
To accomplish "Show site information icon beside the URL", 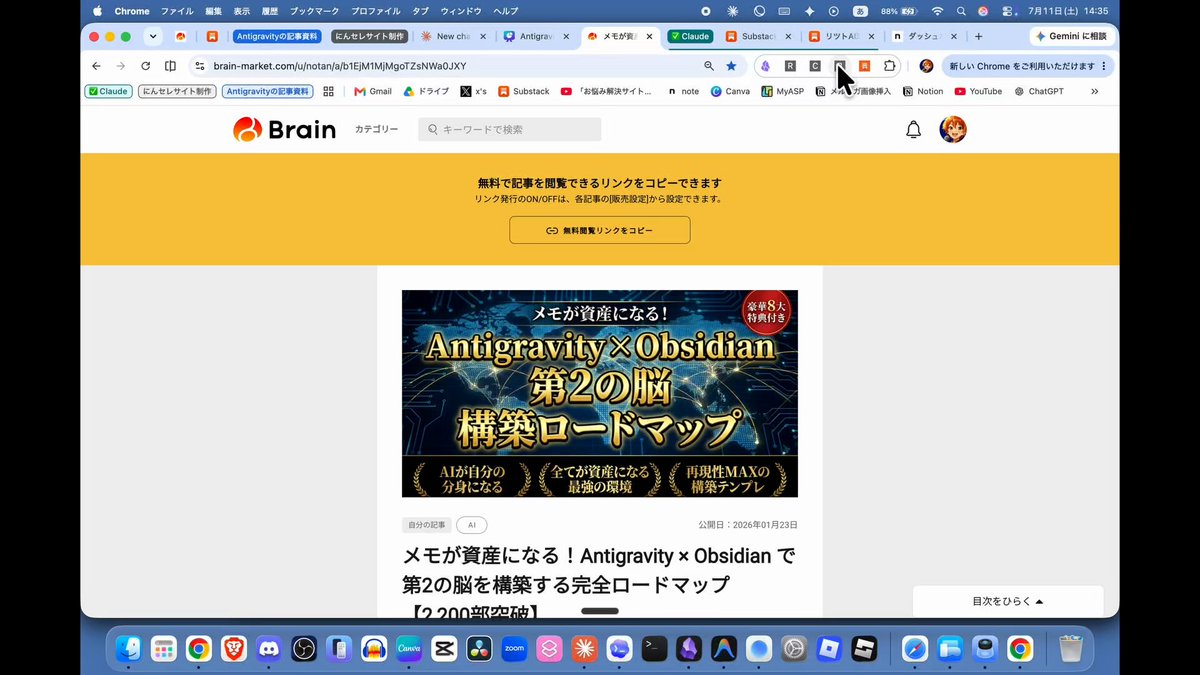I will point(200,66).
